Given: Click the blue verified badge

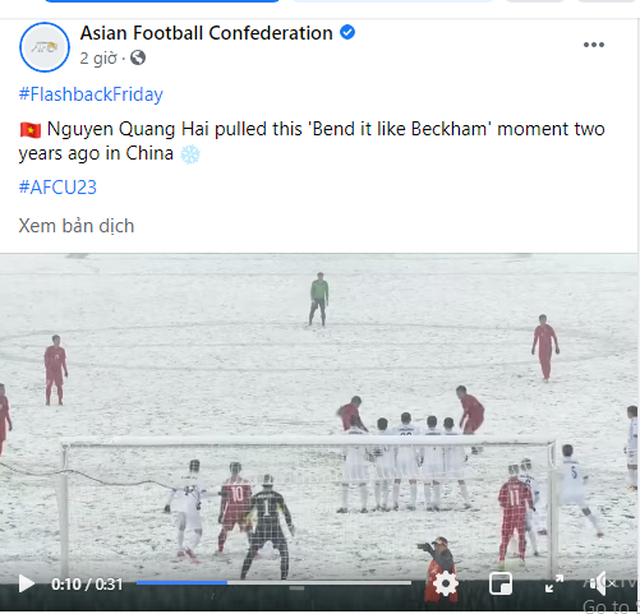Looking at the screenshot, I should point(347,32).
